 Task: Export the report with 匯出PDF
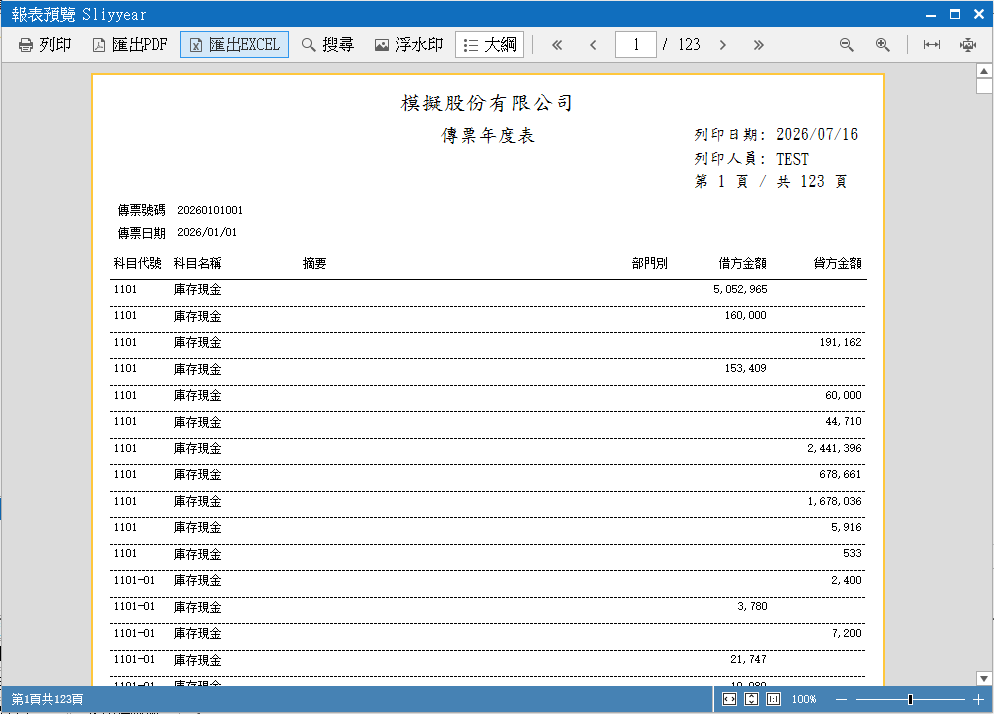(131, 44)
